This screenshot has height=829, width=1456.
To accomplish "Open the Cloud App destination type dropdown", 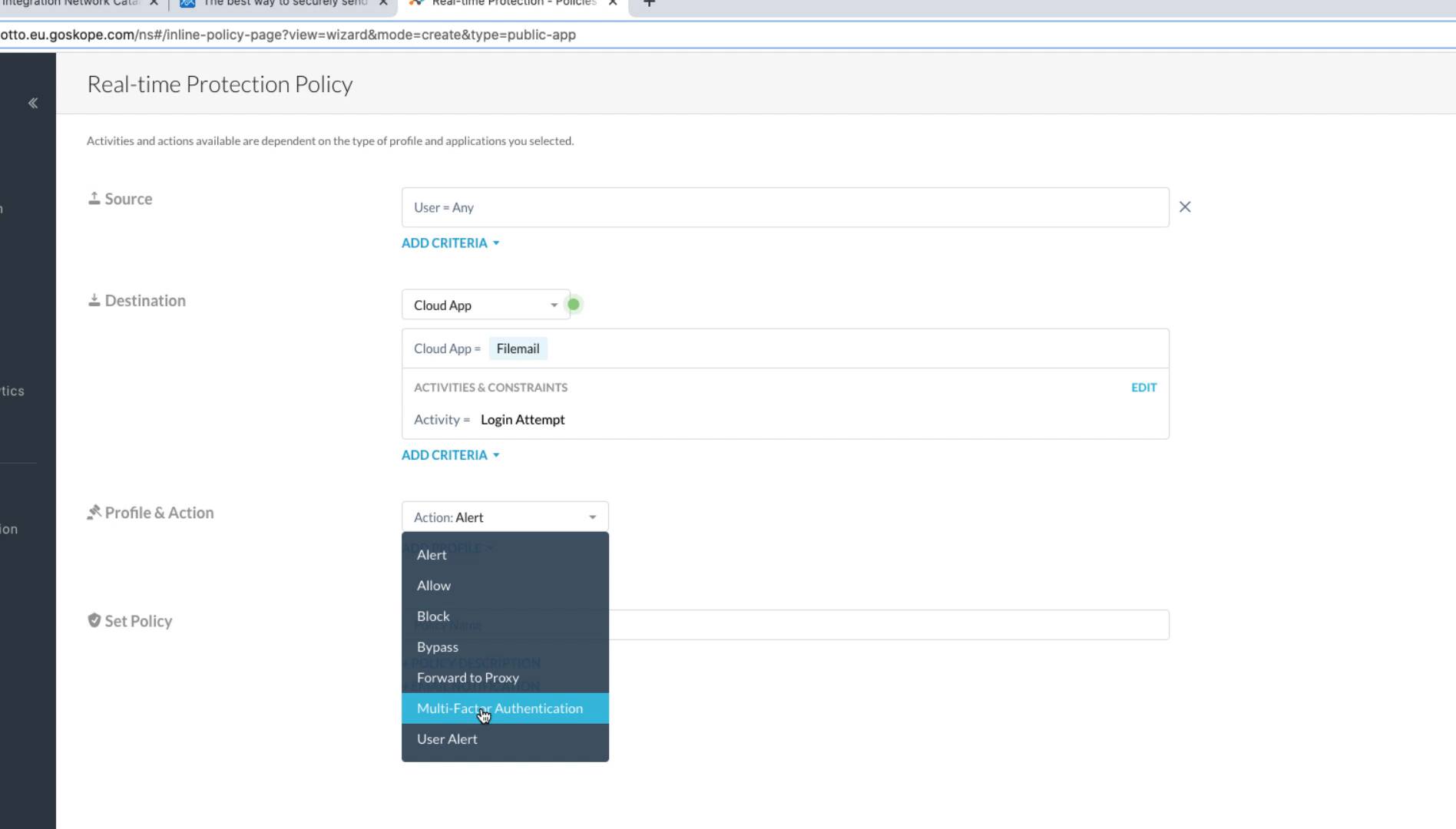I will click(485, 306).
